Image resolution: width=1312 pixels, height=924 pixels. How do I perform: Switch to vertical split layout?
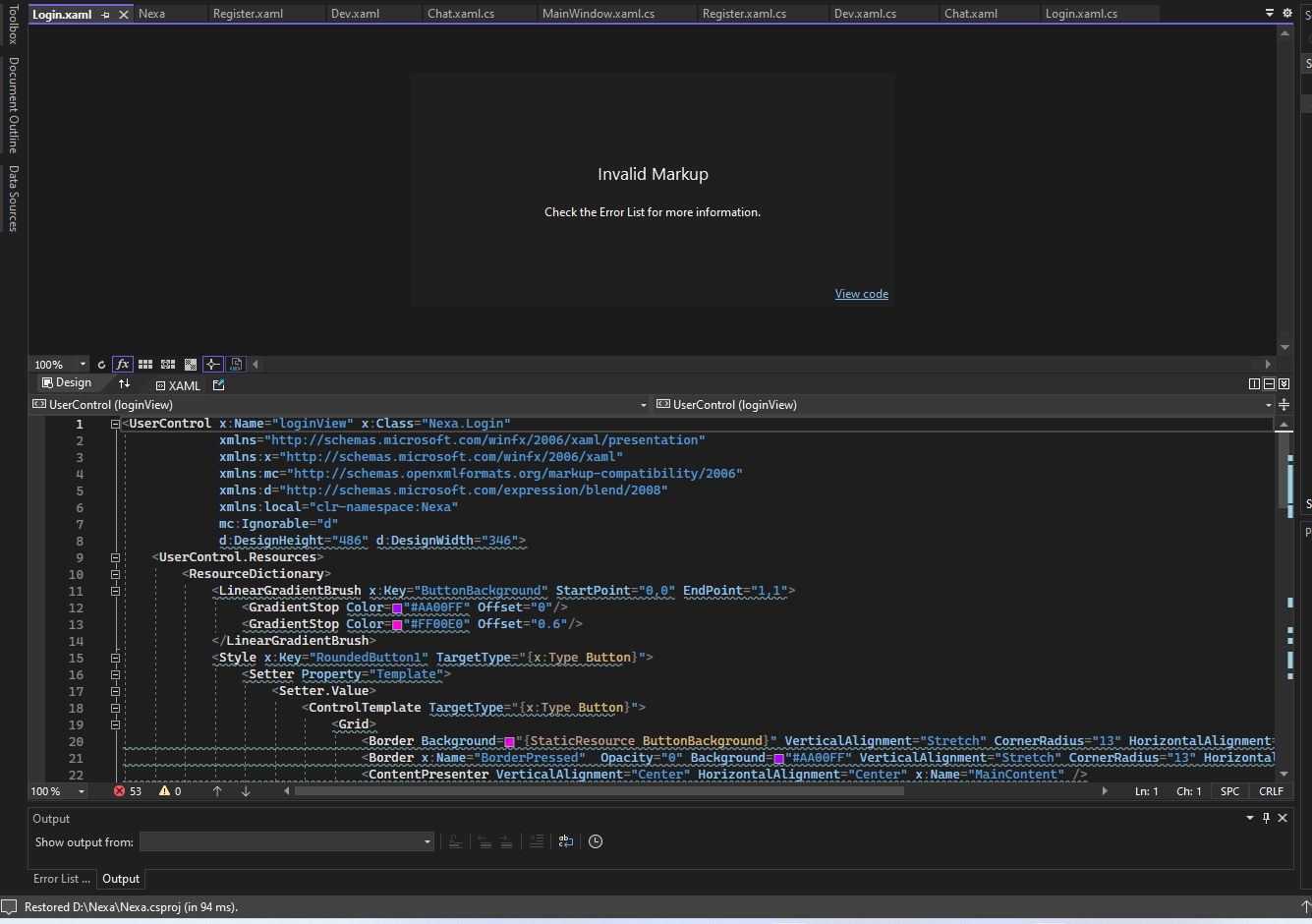[1254, 384]
